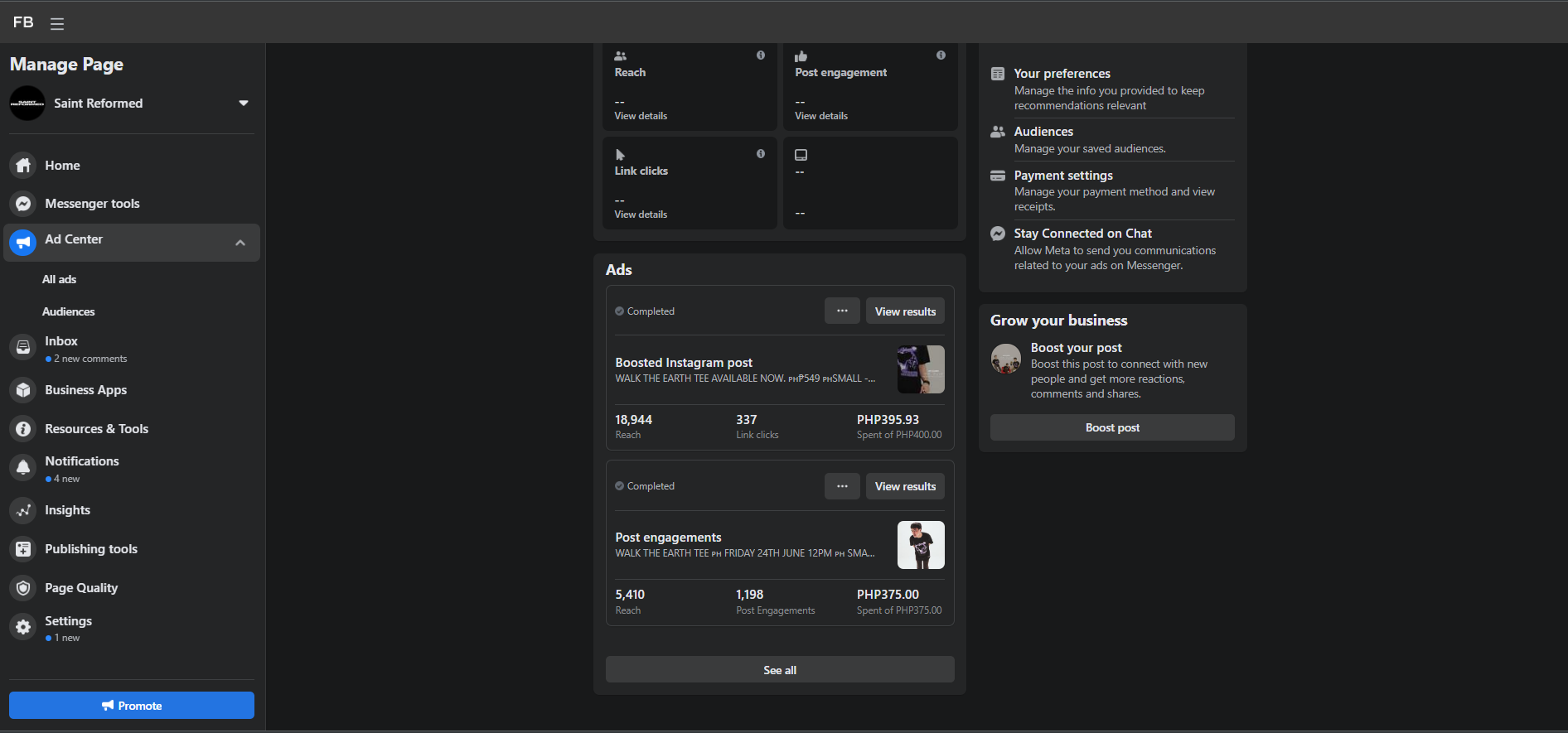This screenshot has width=1568, height=733.
Task: Click Boosted Instagram post title
Action: (x=684, y=363)
